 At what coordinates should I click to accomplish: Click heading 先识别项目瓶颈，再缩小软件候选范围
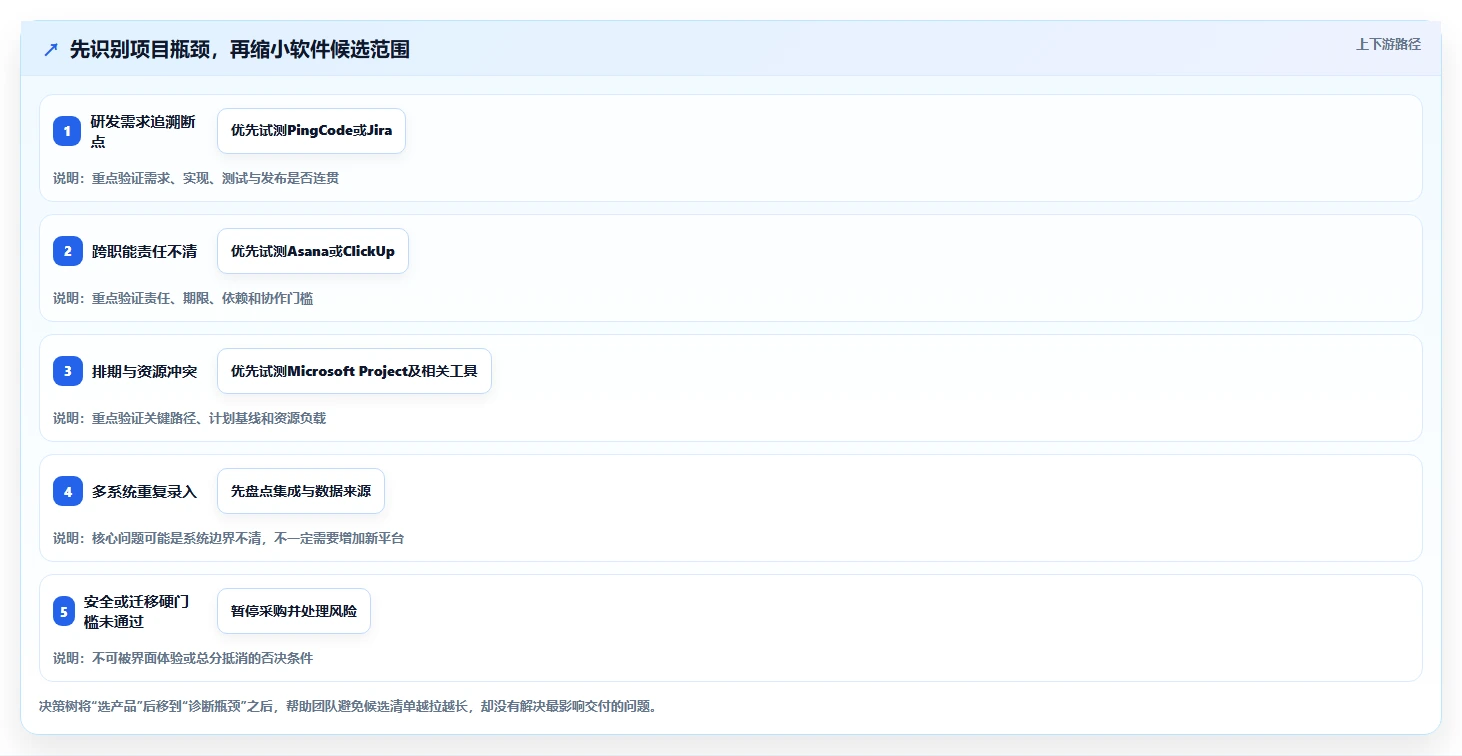(240, 49)
